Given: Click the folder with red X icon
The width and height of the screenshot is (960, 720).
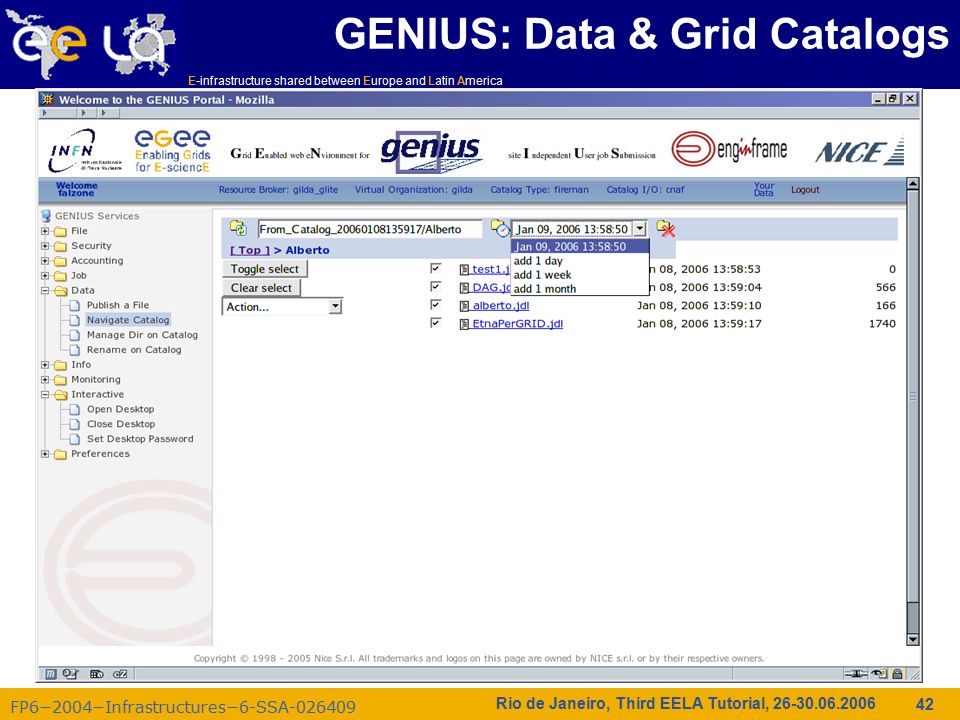Looking at the screenshot, I should (666, 229).
